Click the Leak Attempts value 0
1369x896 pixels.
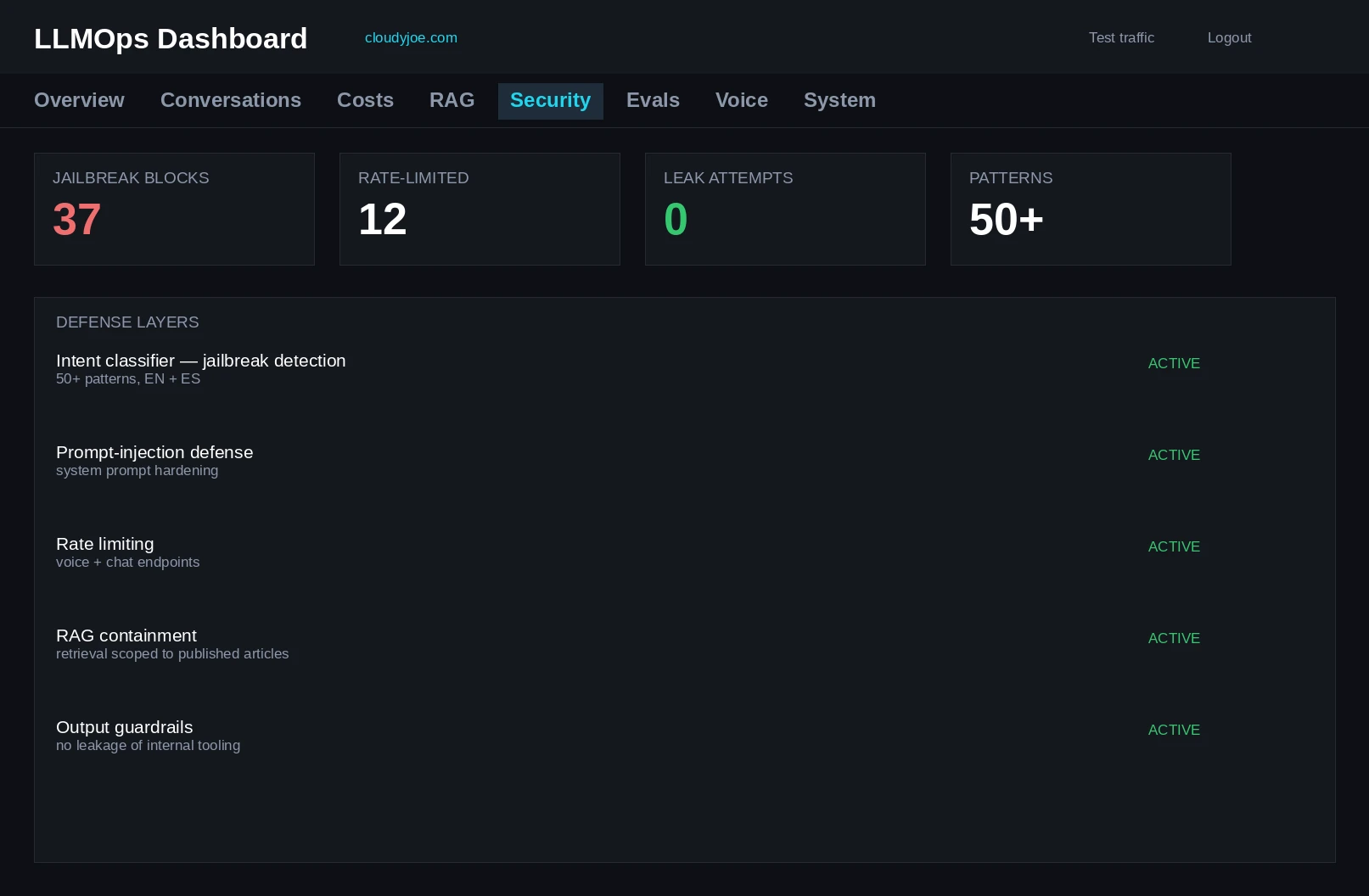coord(676,220)
